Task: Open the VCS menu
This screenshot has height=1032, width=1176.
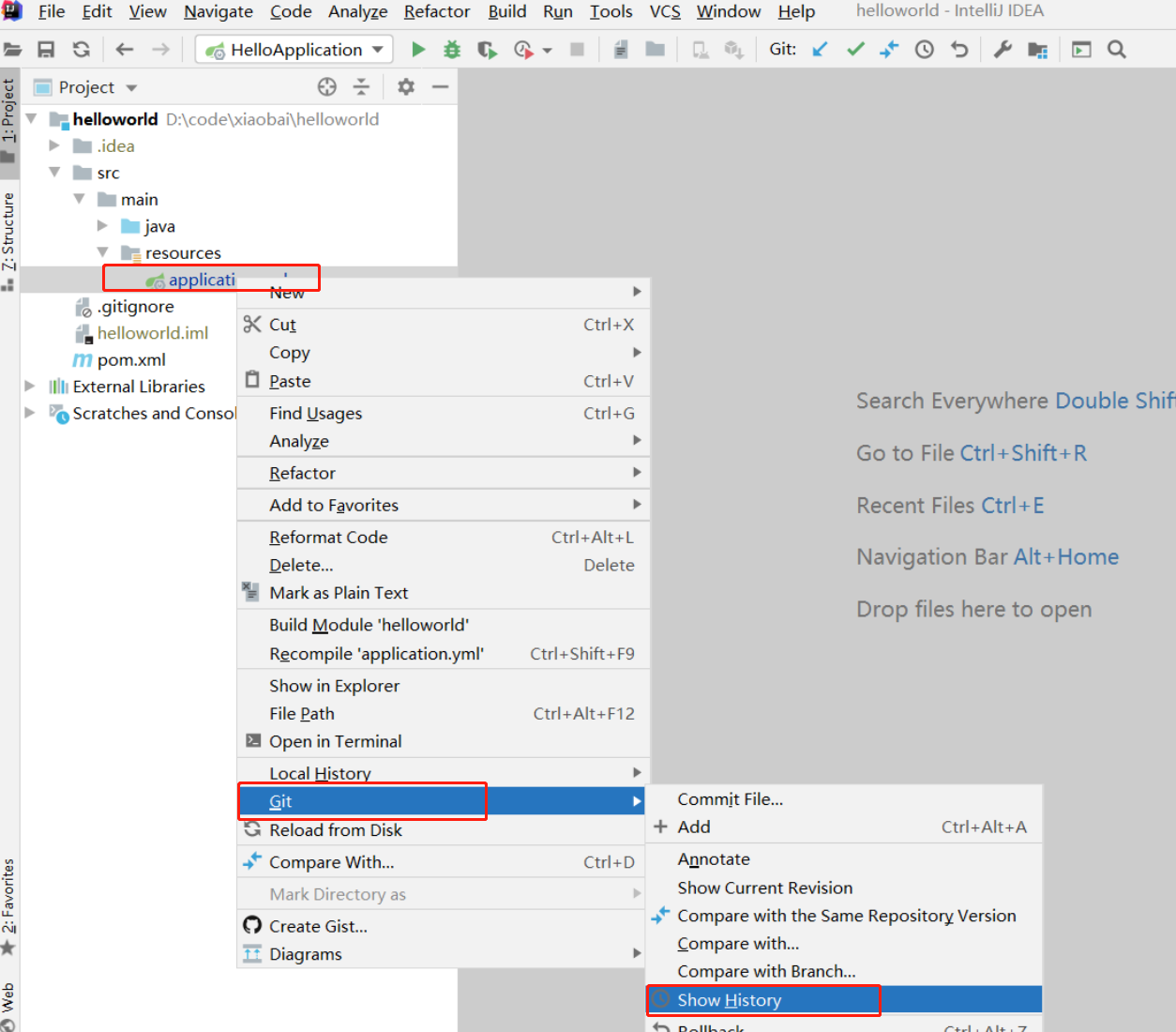Action: (x=665, y=11)
